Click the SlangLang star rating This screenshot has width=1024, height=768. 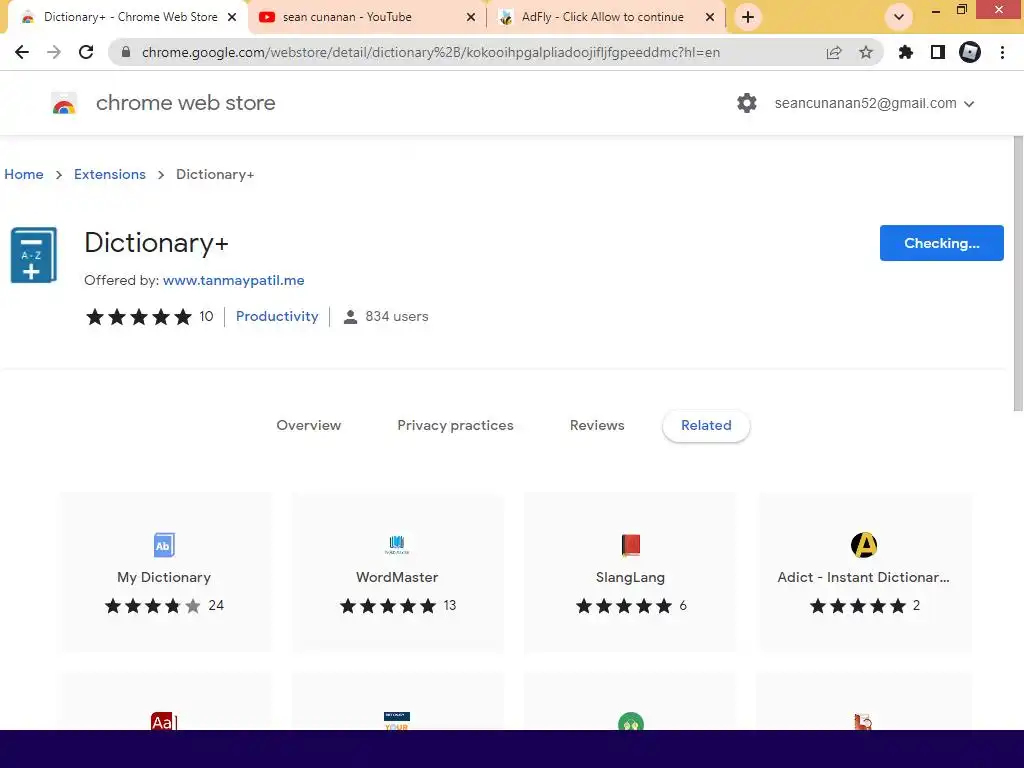click(x=624, y=606)
